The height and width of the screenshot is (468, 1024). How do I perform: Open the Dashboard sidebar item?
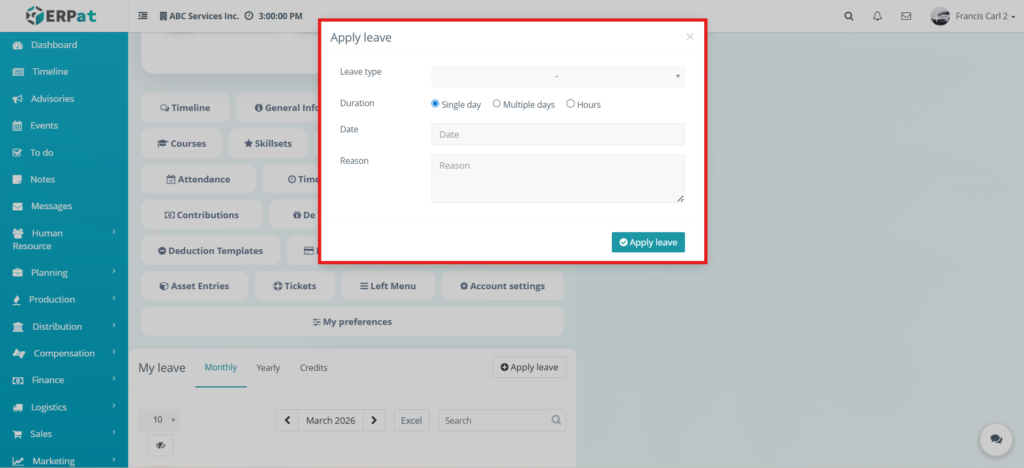(x=54, y=45)
